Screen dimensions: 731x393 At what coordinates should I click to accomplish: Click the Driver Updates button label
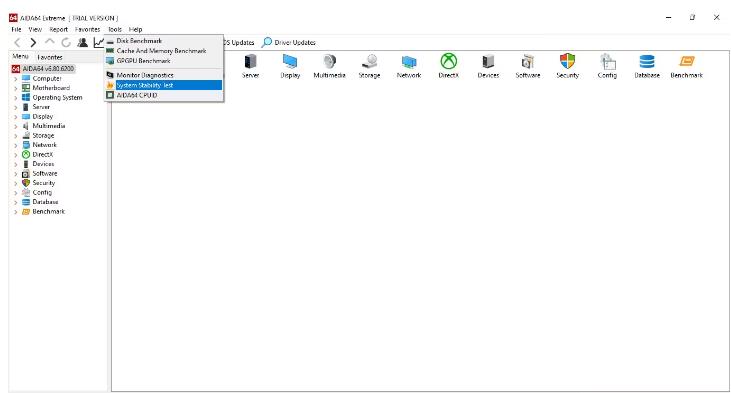coord(295,42)
